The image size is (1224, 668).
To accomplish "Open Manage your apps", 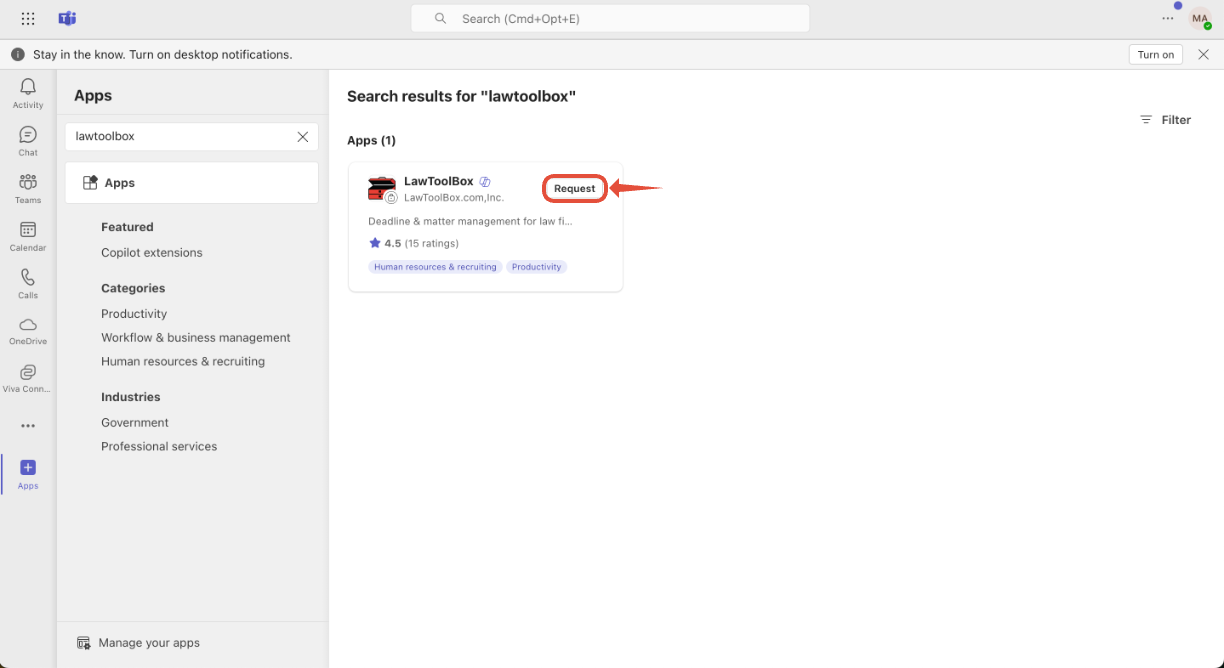I will coord(138,643).
